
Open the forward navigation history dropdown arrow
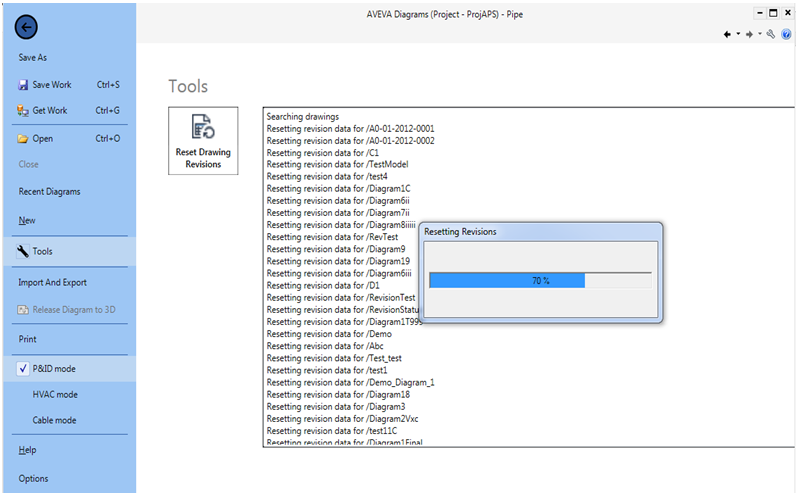(x=760, y=34)
